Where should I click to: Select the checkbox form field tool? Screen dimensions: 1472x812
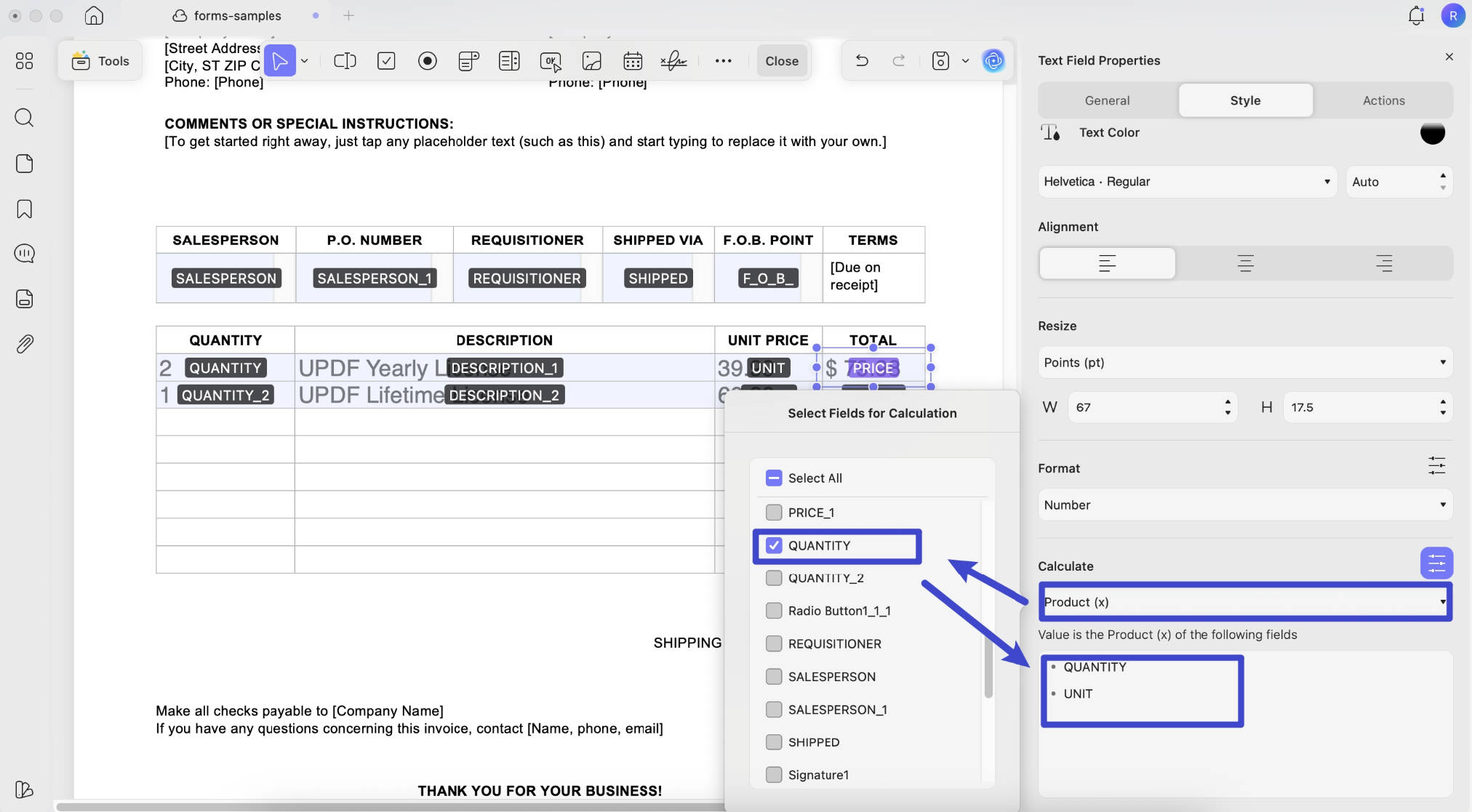point(386,61)
